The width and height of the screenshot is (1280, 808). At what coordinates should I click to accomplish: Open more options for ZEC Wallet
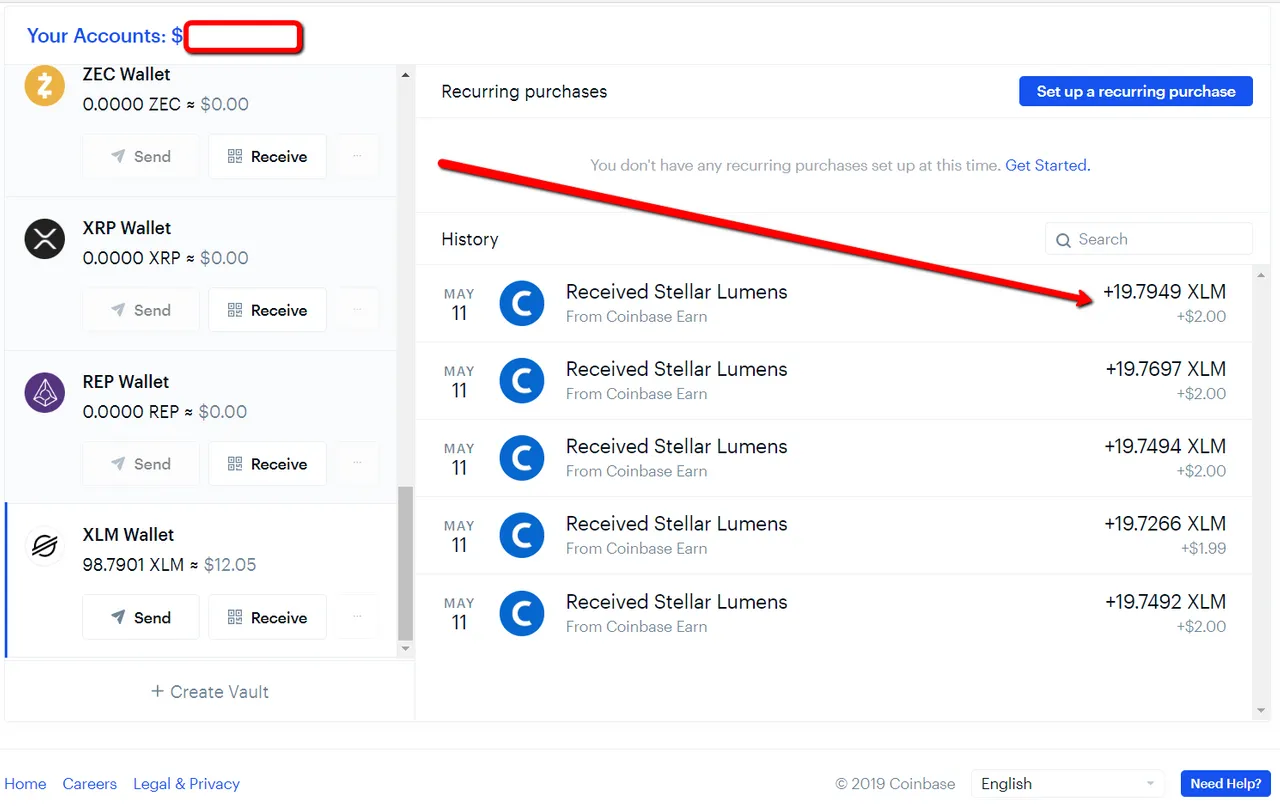click(357, 156)
